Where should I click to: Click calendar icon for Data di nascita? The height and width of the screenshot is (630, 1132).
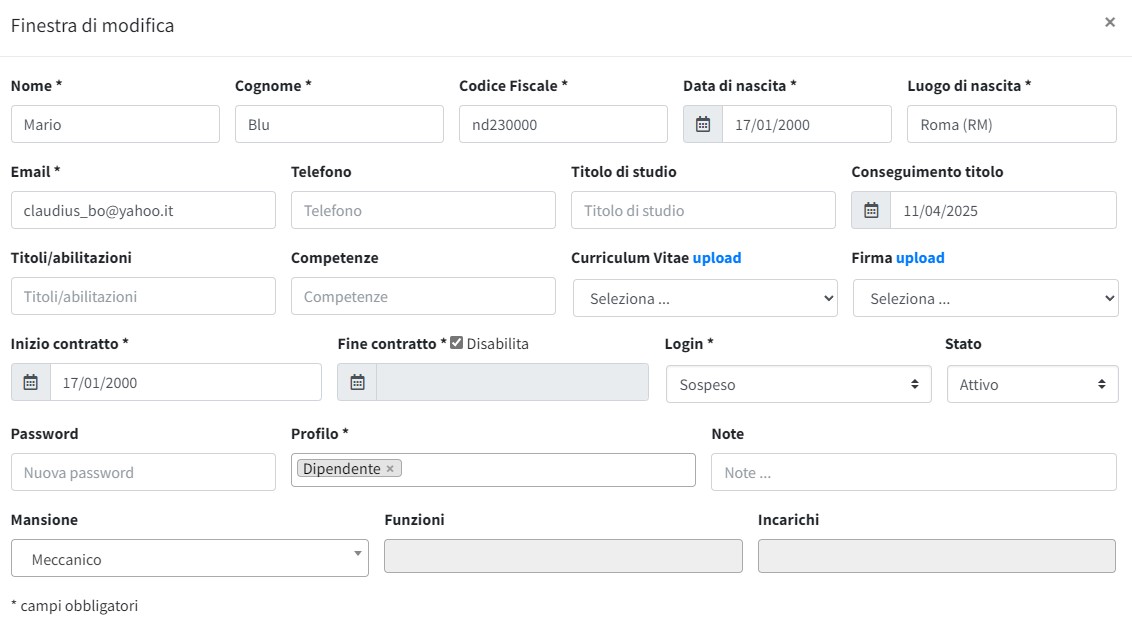tap(703, 125)
